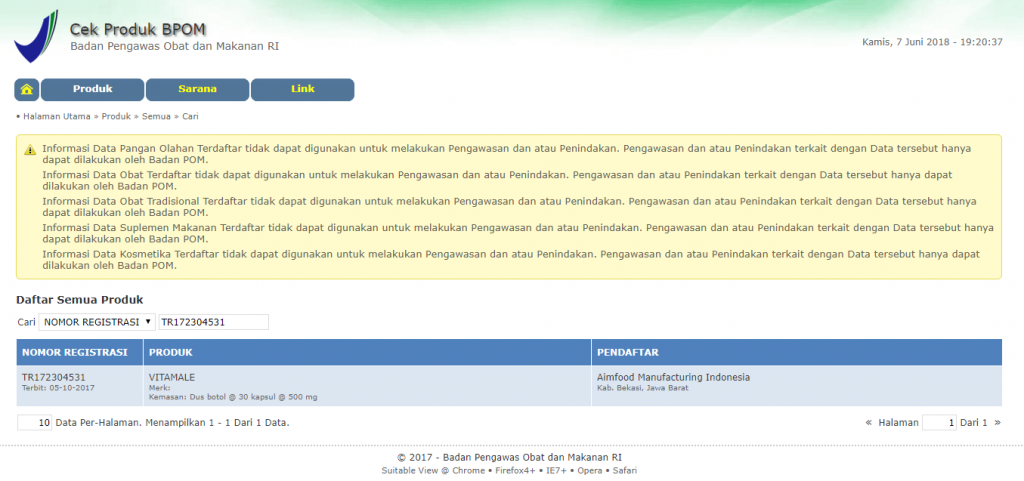Click the Halaman page number field
Image resolution: width=1024 pixels, height=481 pixels.
click(x=939, y=423)
